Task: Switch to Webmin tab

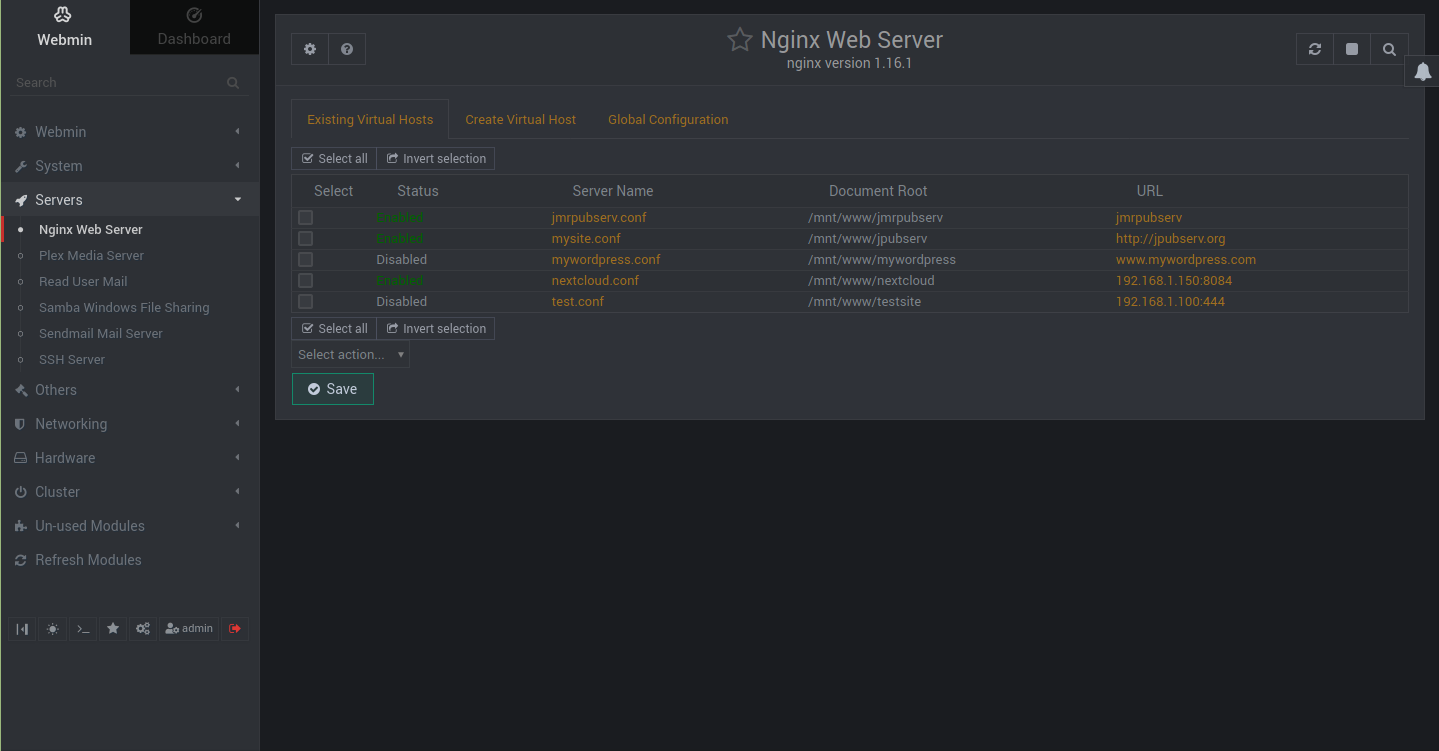Action: coord(65,27)
